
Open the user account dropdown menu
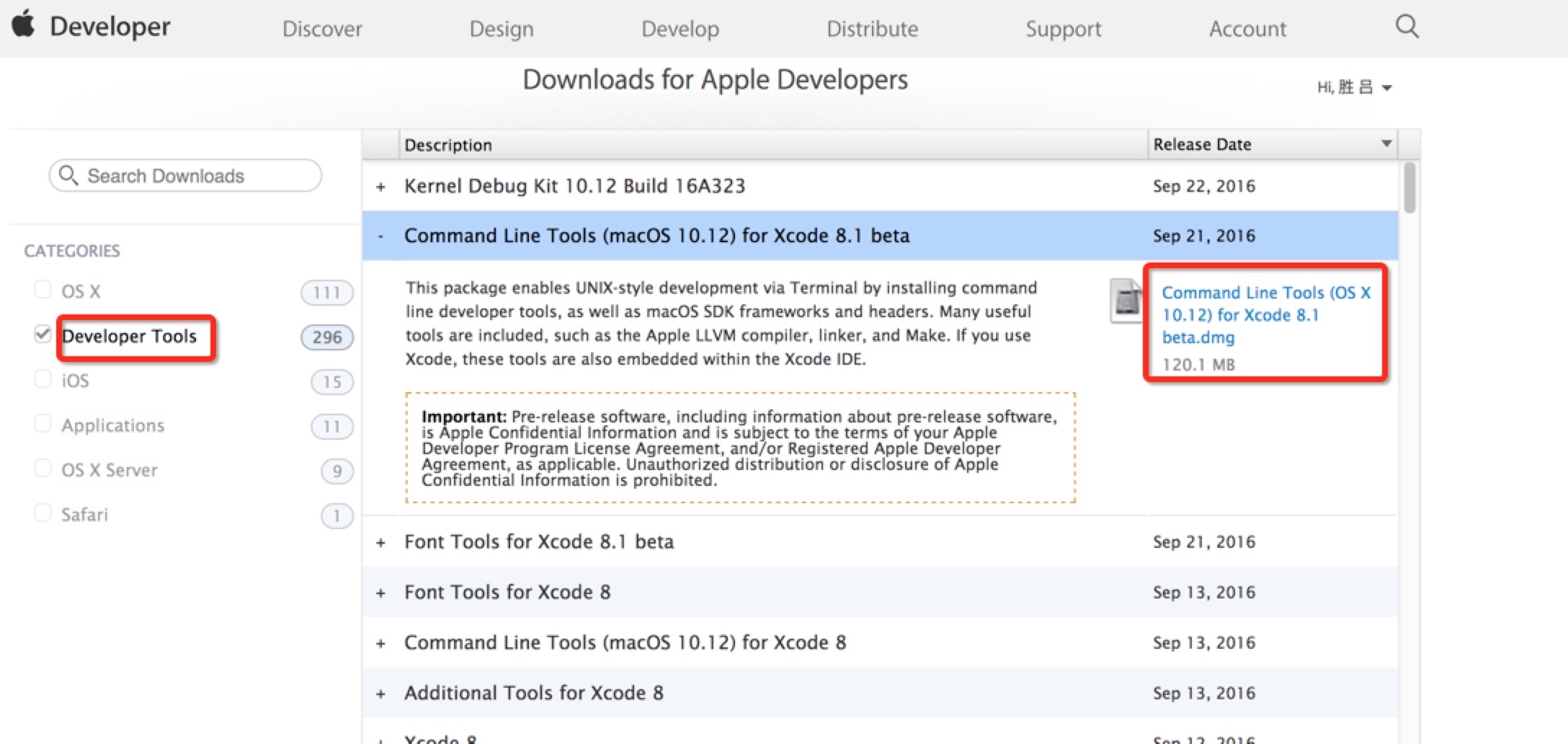tap(1354, 88)
